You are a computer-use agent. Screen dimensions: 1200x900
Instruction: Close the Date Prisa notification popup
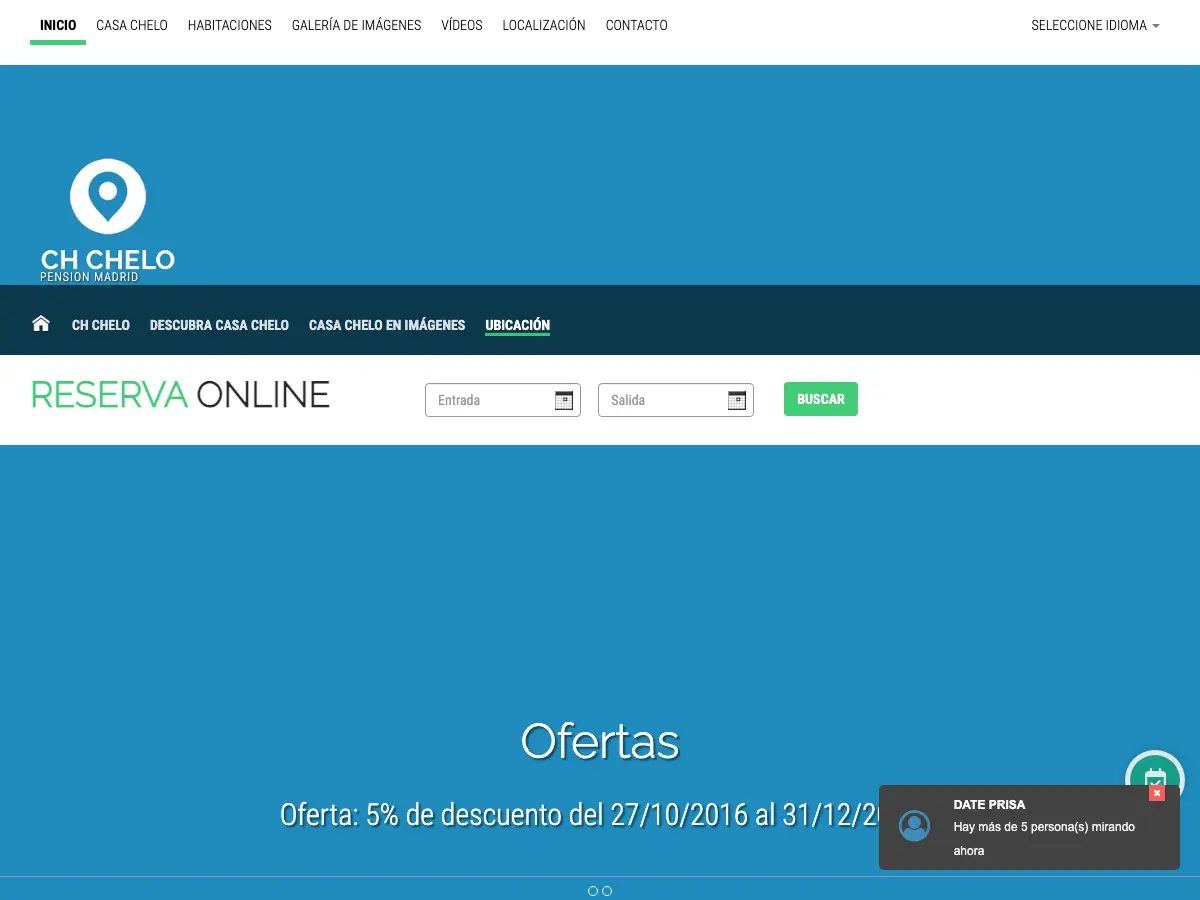(x=1157, y=793)
